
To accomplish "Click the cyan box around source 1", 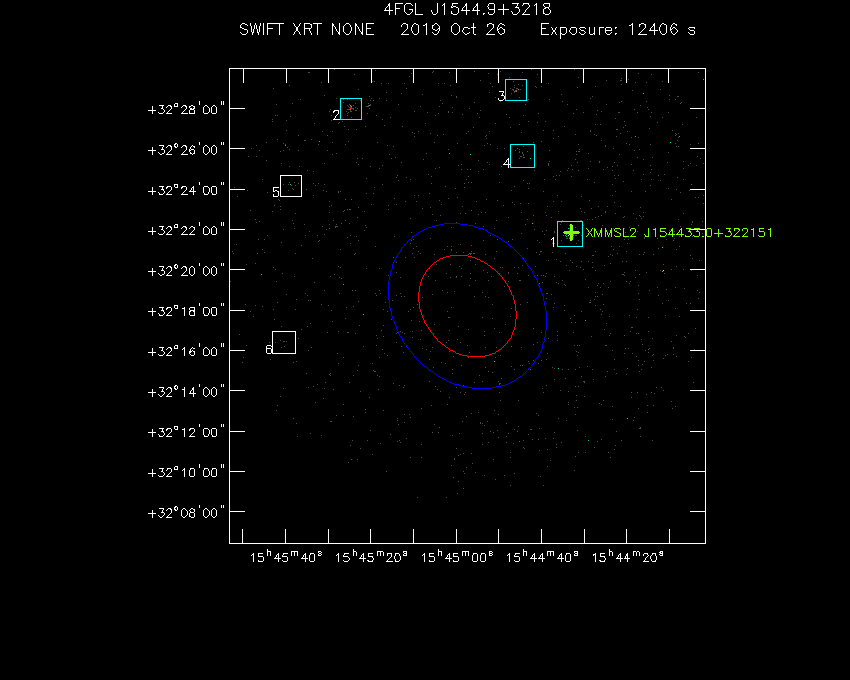I will point(570,234).
